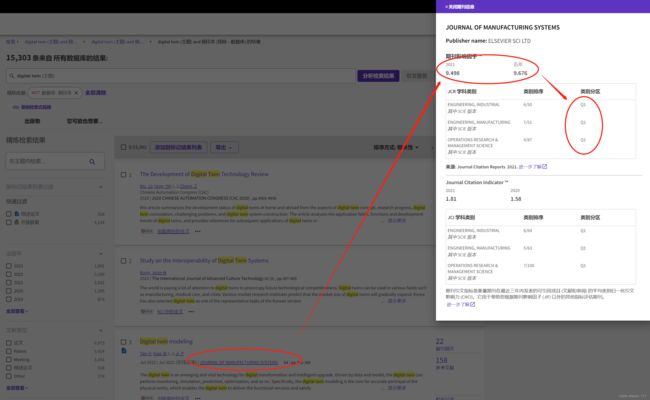Show all publication years link
Viewport: 650px width, 400px height.
(x=17, y=311)
